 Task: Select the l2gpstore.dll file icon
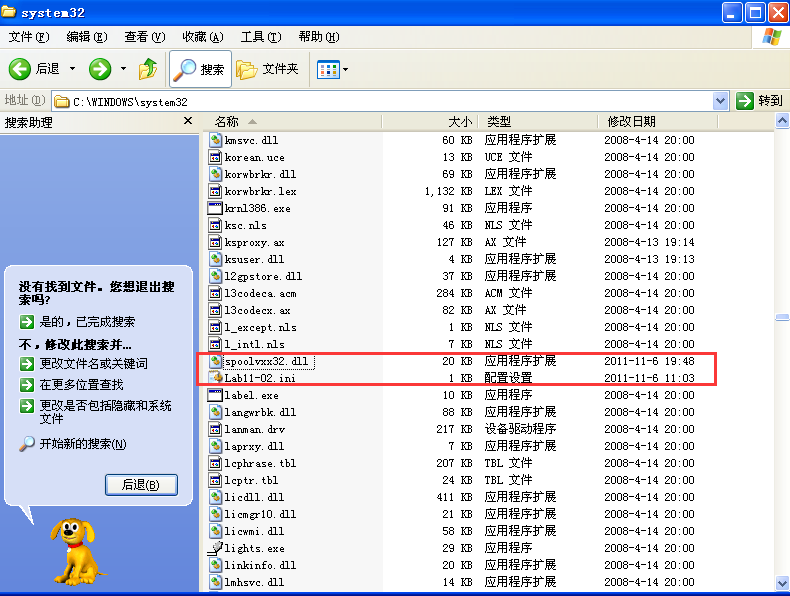click(x=215, y=276)
